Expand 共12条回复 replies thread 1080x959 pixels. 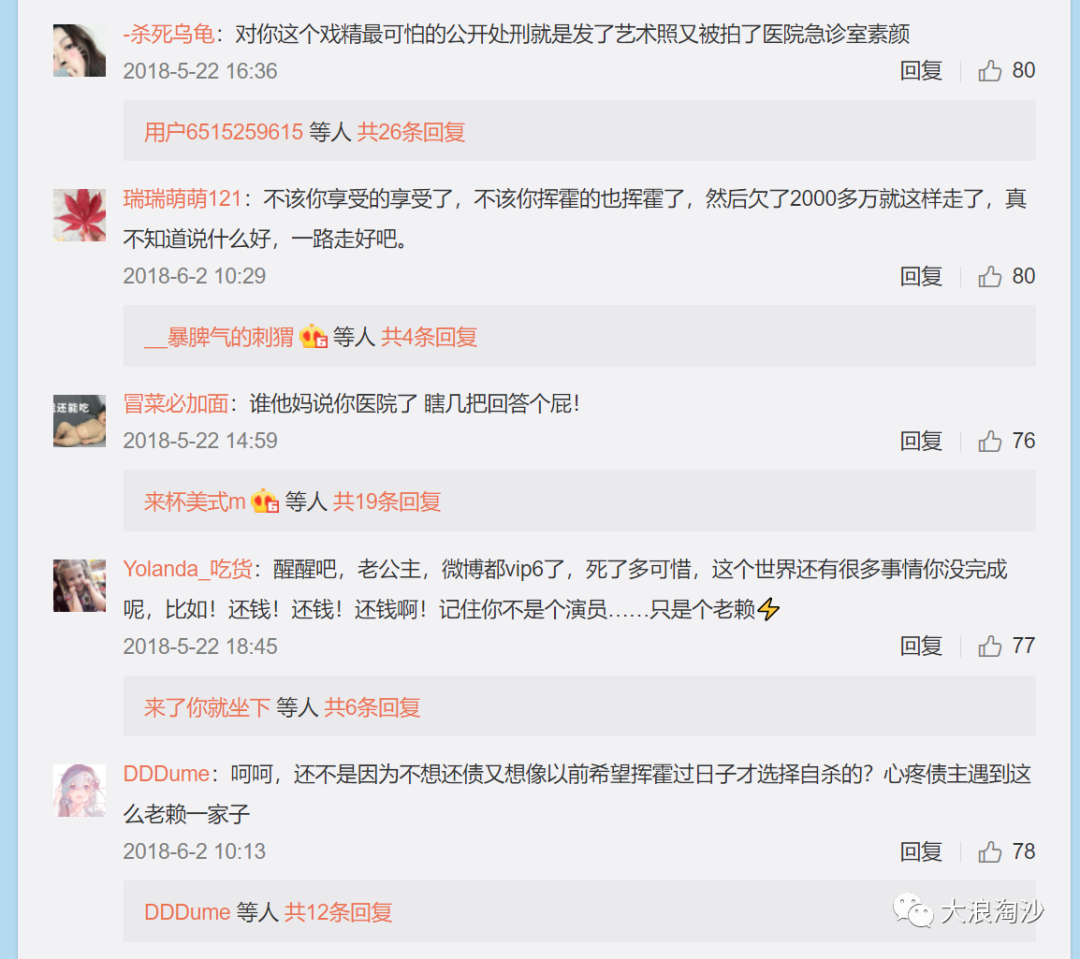tap(338, 912)
